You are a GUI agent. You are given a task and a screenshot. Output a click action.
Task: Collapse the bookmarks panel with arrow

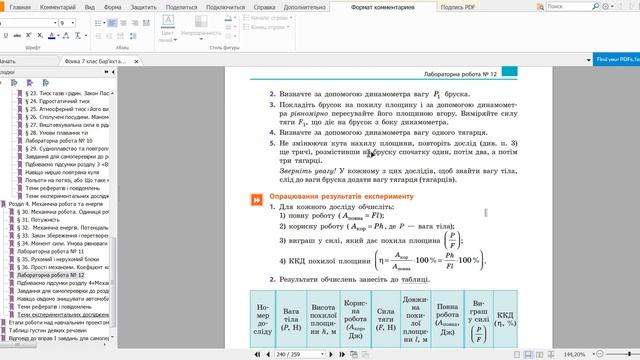(113, 72)
